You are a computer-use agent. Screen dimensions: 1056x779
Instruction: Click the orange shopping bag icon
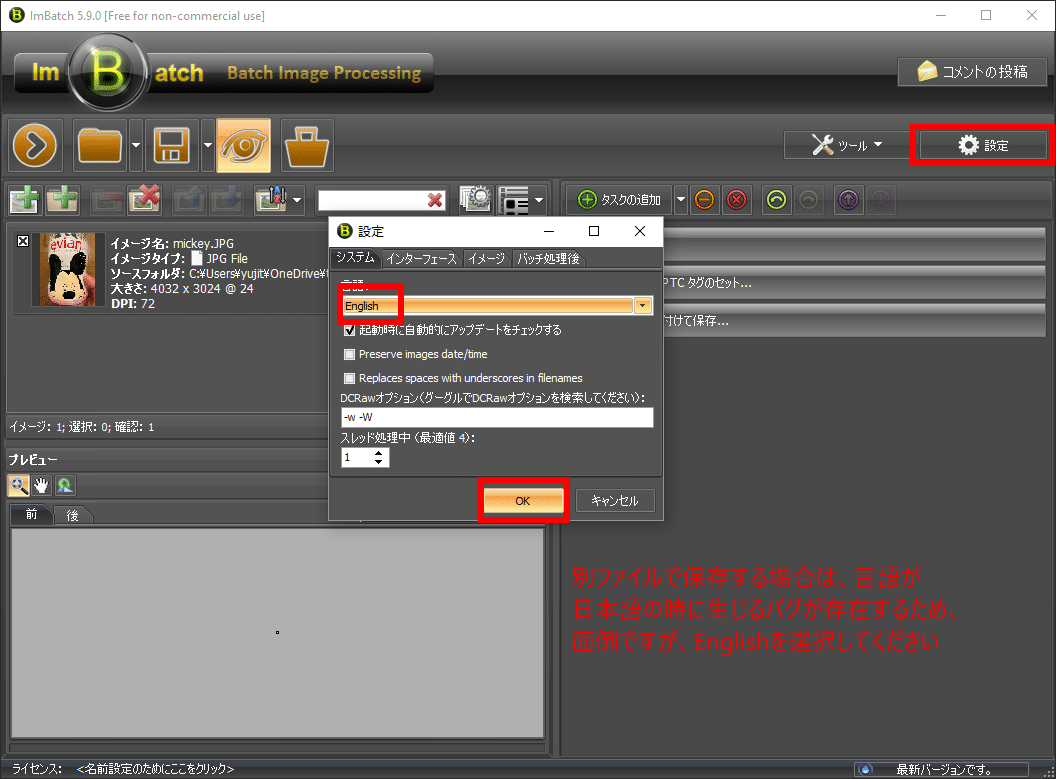click(307, 146)
